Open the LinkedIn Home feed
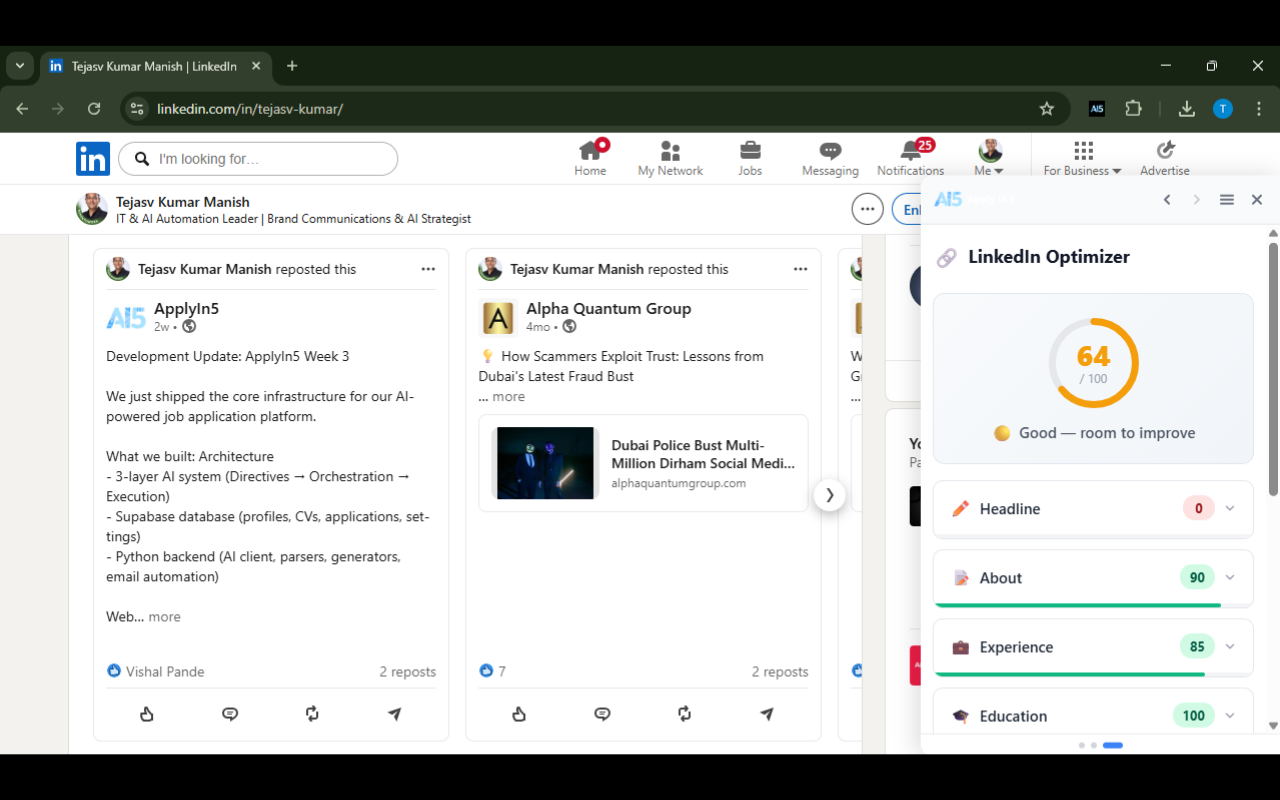 (x=590, y=156)
